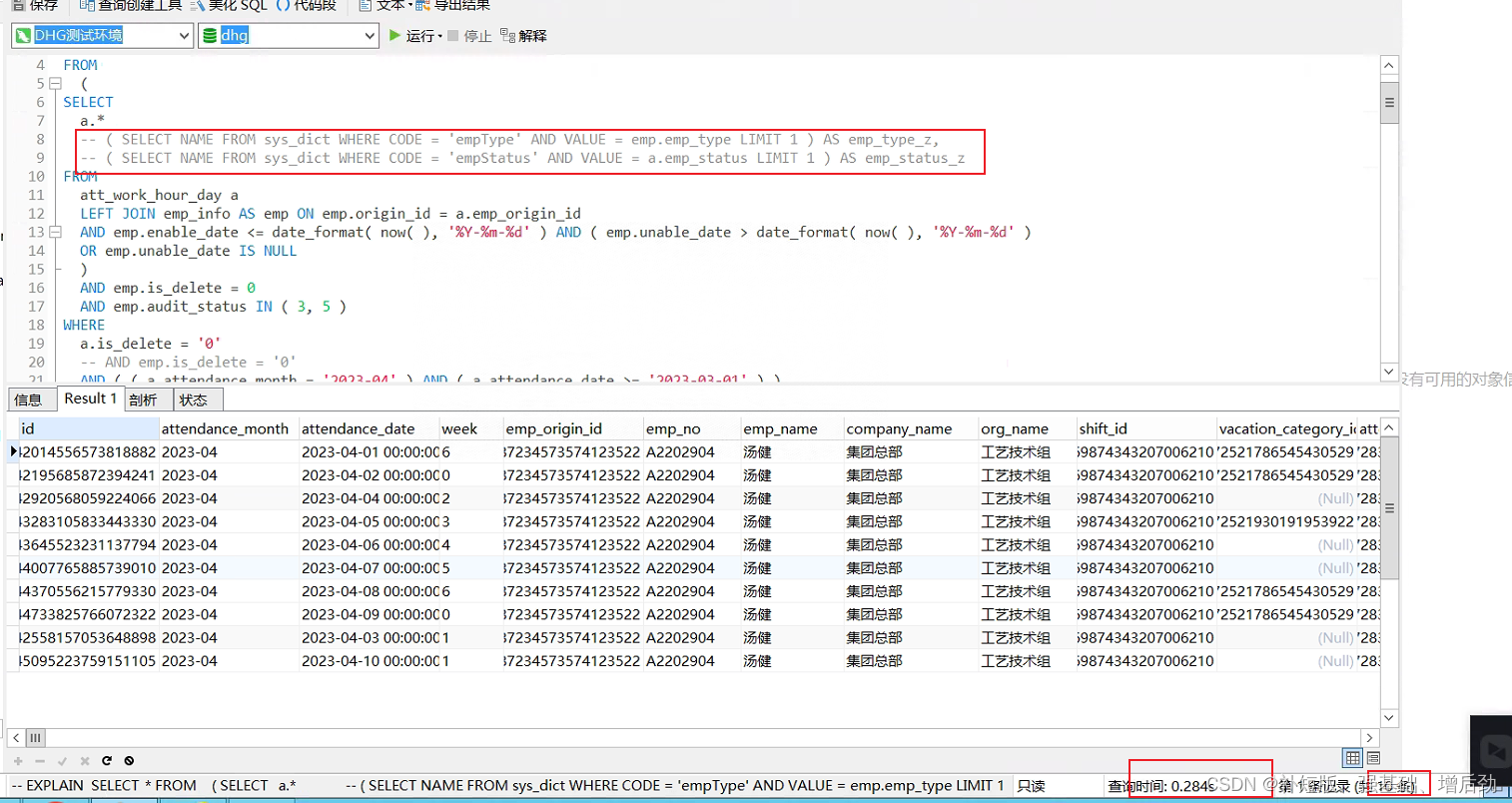Select the Result 1 tab
This screenshot has height=803, width=1512.
(x=91, y=399)
